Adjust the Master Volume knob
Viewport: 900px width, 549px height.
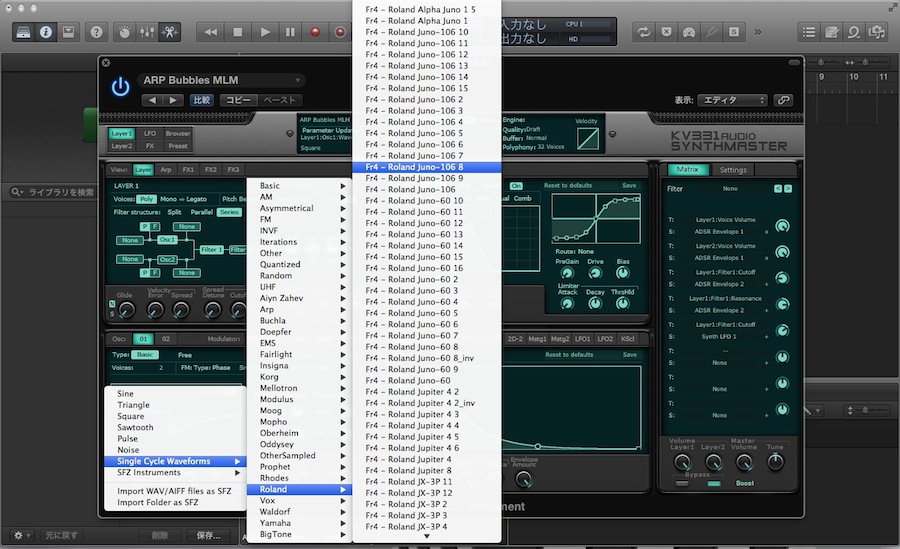pyautogui.click(x=744, y=462)
